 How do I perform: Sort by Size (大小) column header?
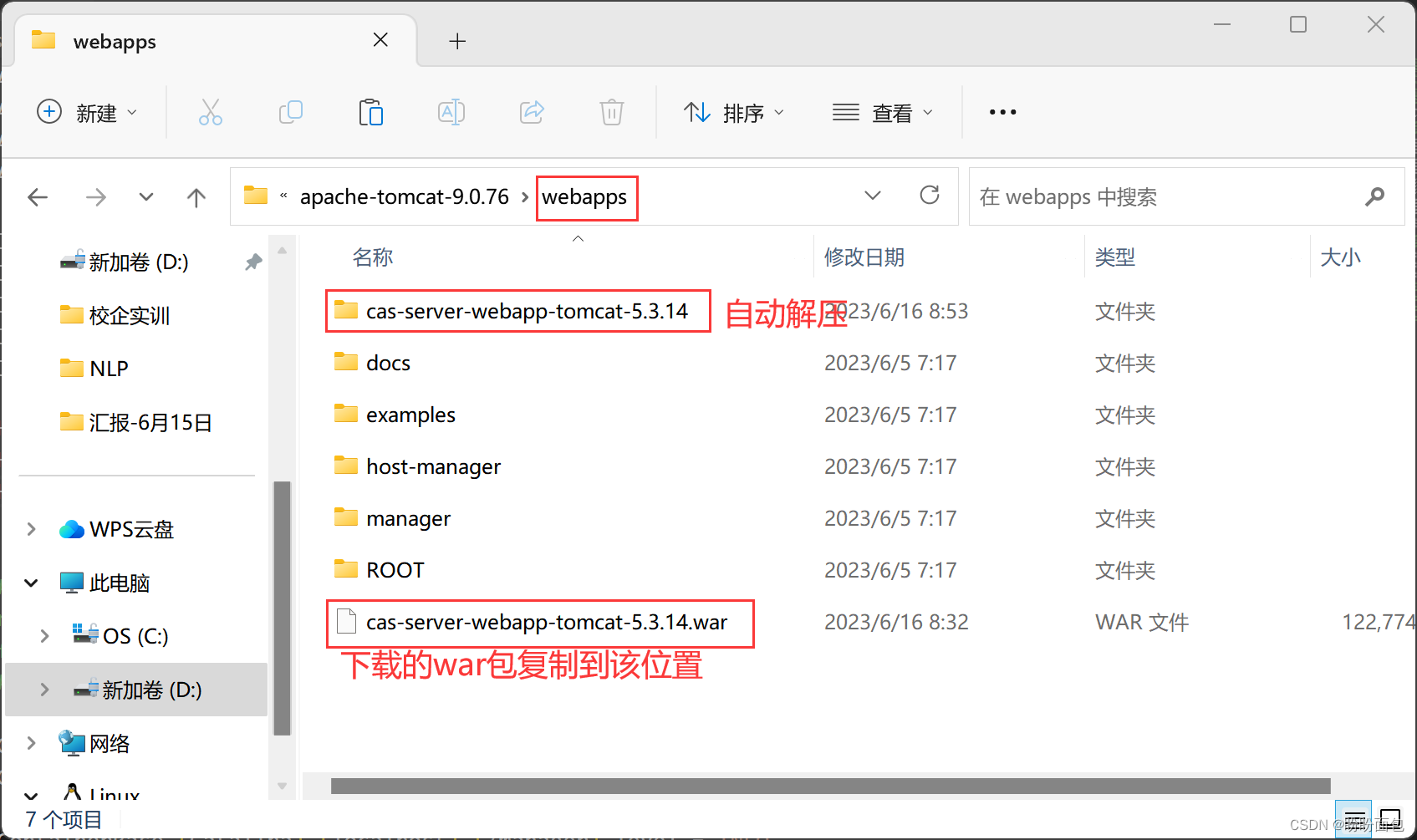[1340, 257]
